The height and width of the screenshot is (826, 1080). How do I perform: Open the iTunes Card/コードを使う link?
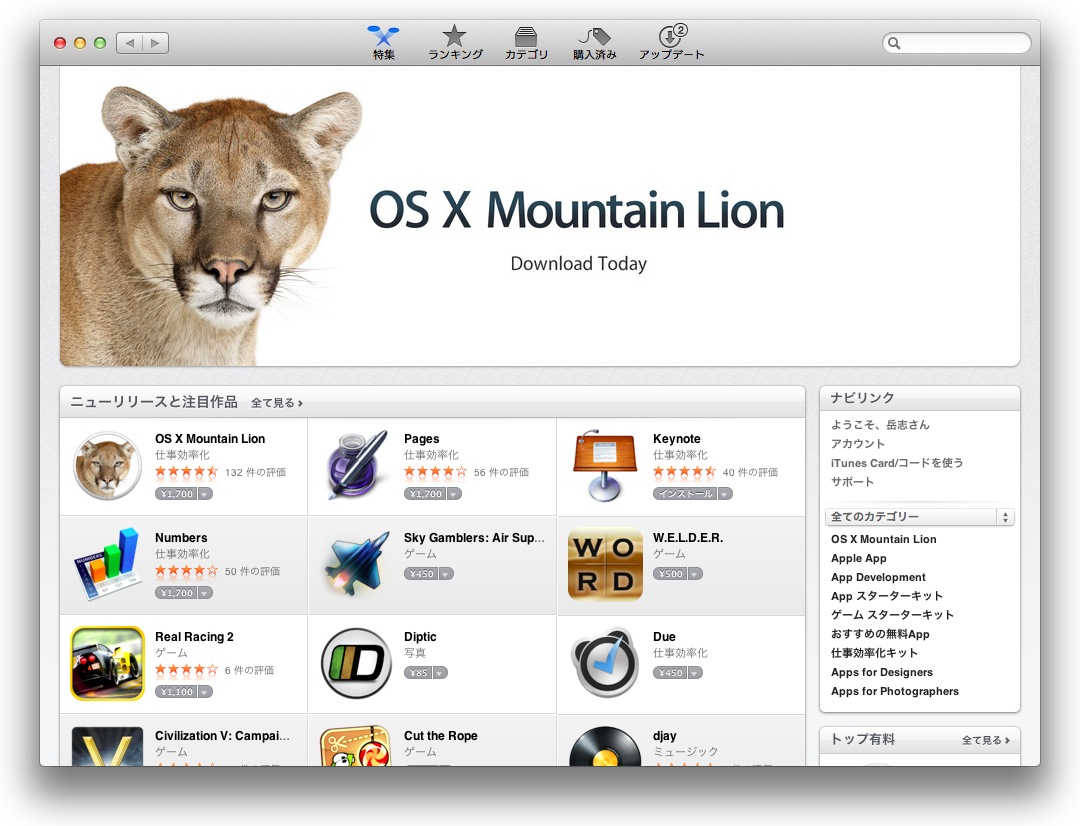click(897, 463)
